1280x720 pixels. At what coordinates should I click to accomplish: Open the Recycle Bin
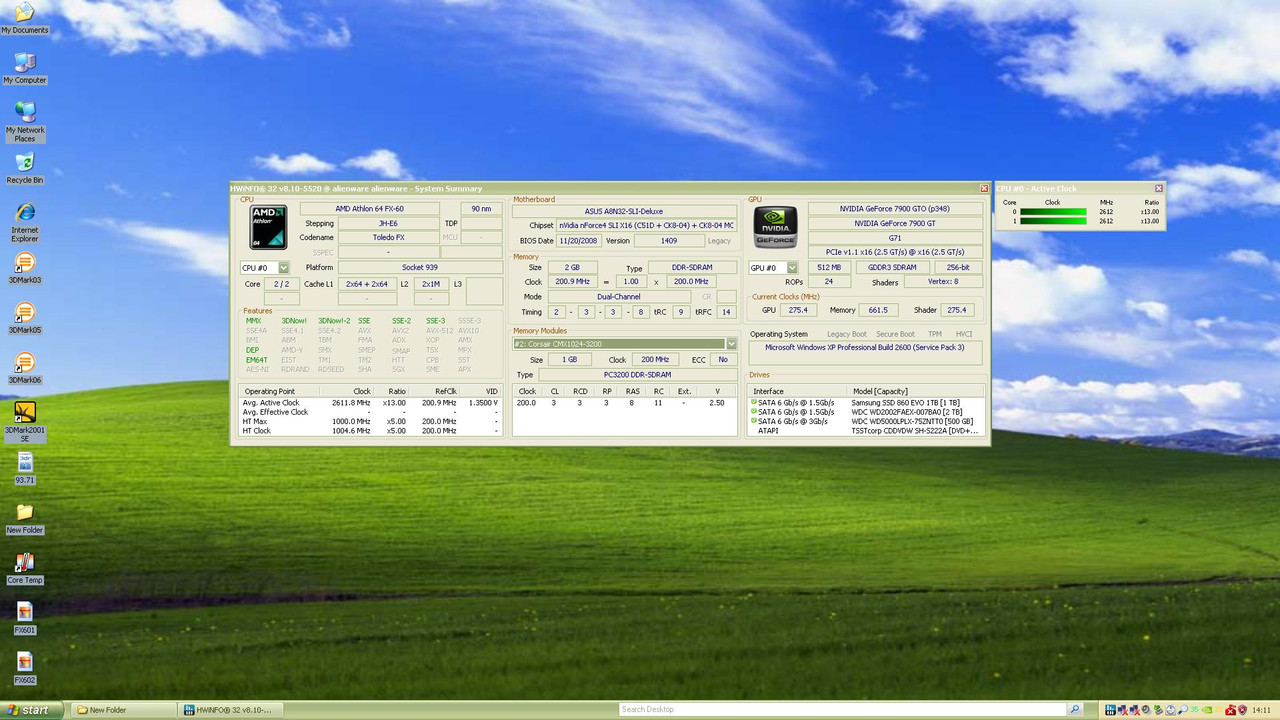click(x=24, y=168)
